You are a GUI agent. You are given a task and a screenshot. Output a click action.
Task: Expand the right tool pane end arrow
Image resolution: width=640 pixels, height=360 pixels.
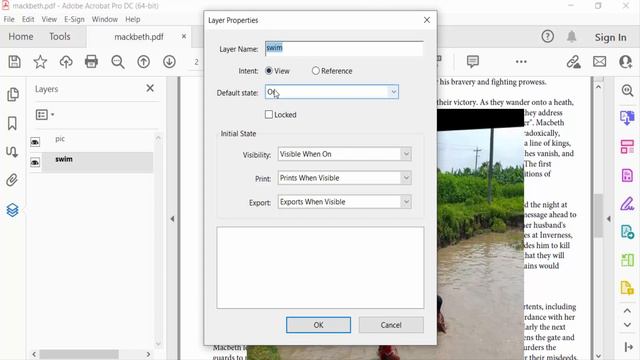(628, 347)
